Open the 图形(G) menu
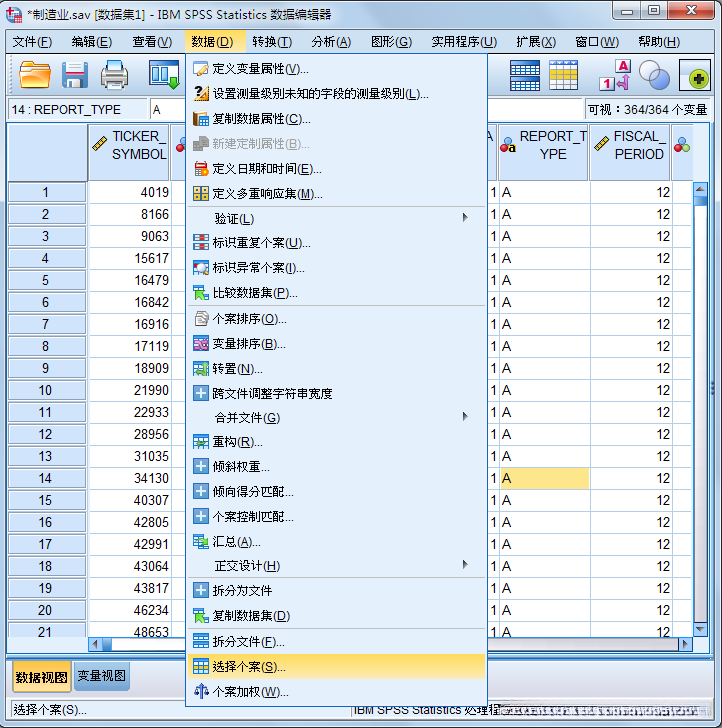This screenshot has height=728, width=722. coord(391,42)
